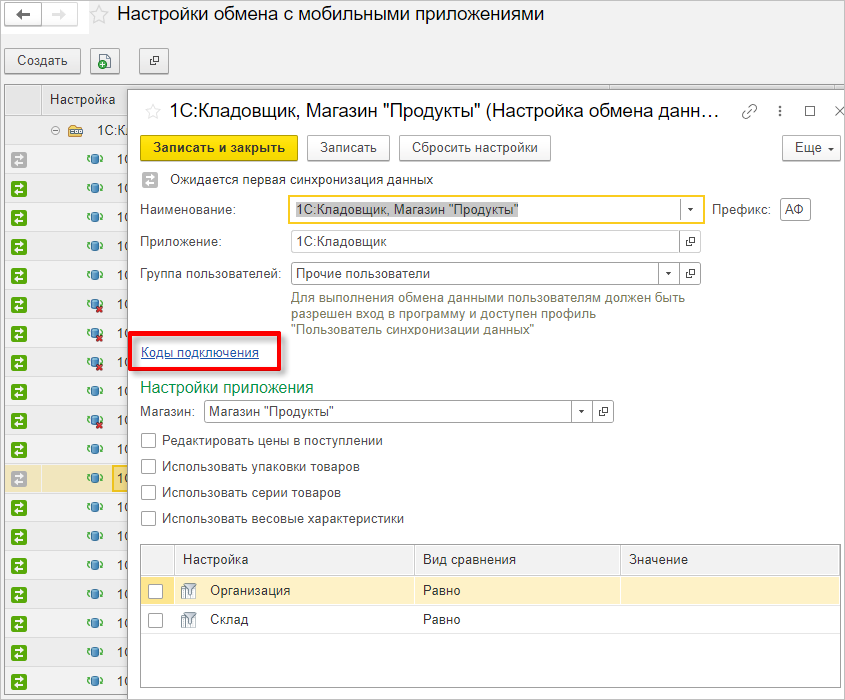Click the empty Значение cell of Организация
845x700 pixels.
730,591
